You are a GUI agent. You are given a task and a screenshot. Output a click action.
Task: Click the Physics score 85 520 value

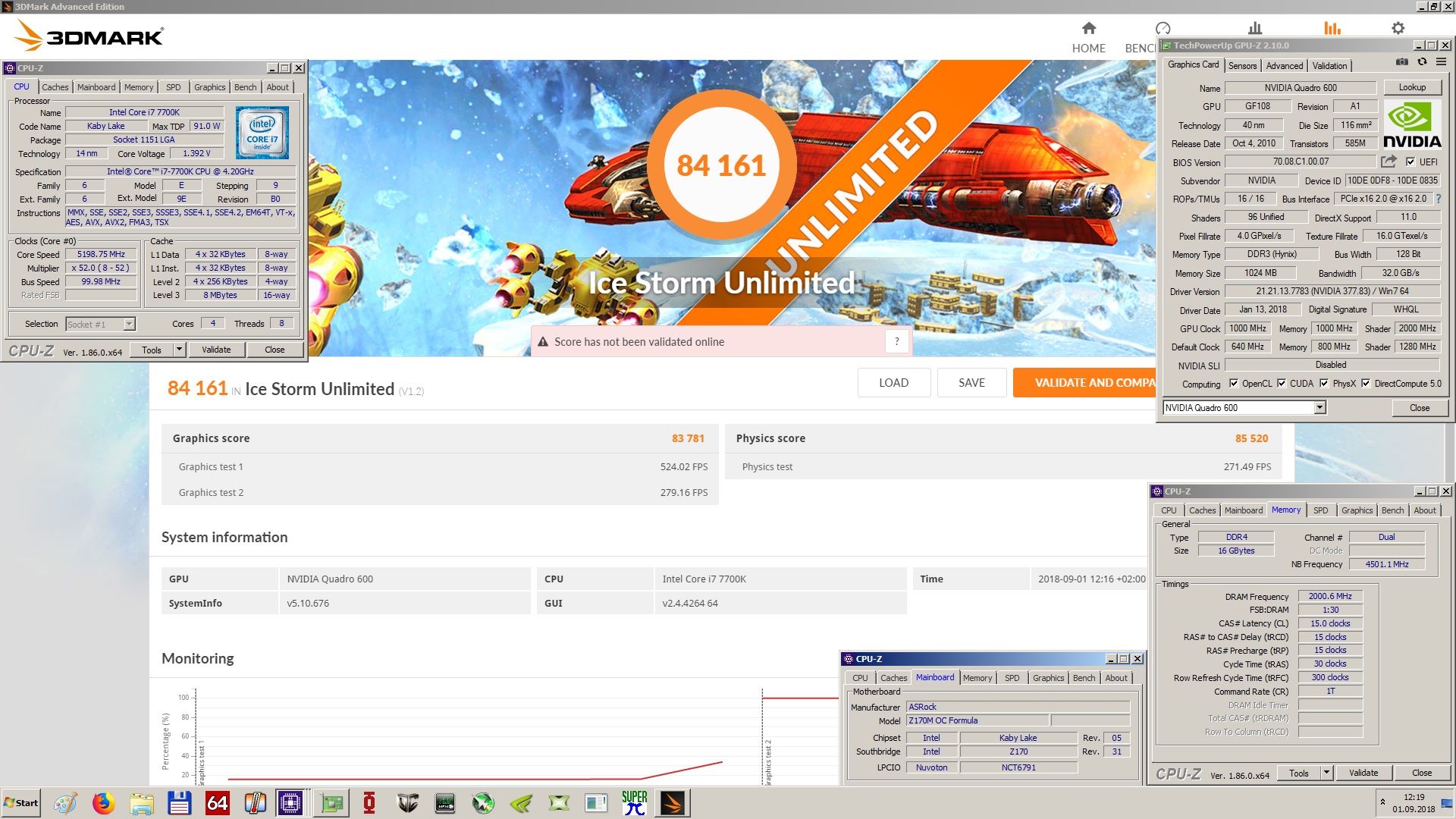tap(1251, 438)
